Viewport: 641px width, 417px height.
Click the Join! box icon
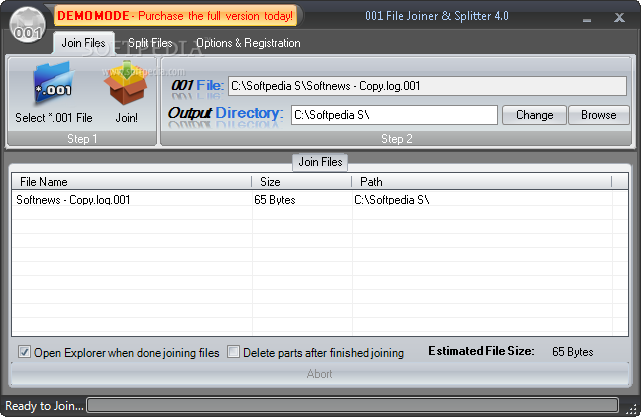click(x=126, y=83)
